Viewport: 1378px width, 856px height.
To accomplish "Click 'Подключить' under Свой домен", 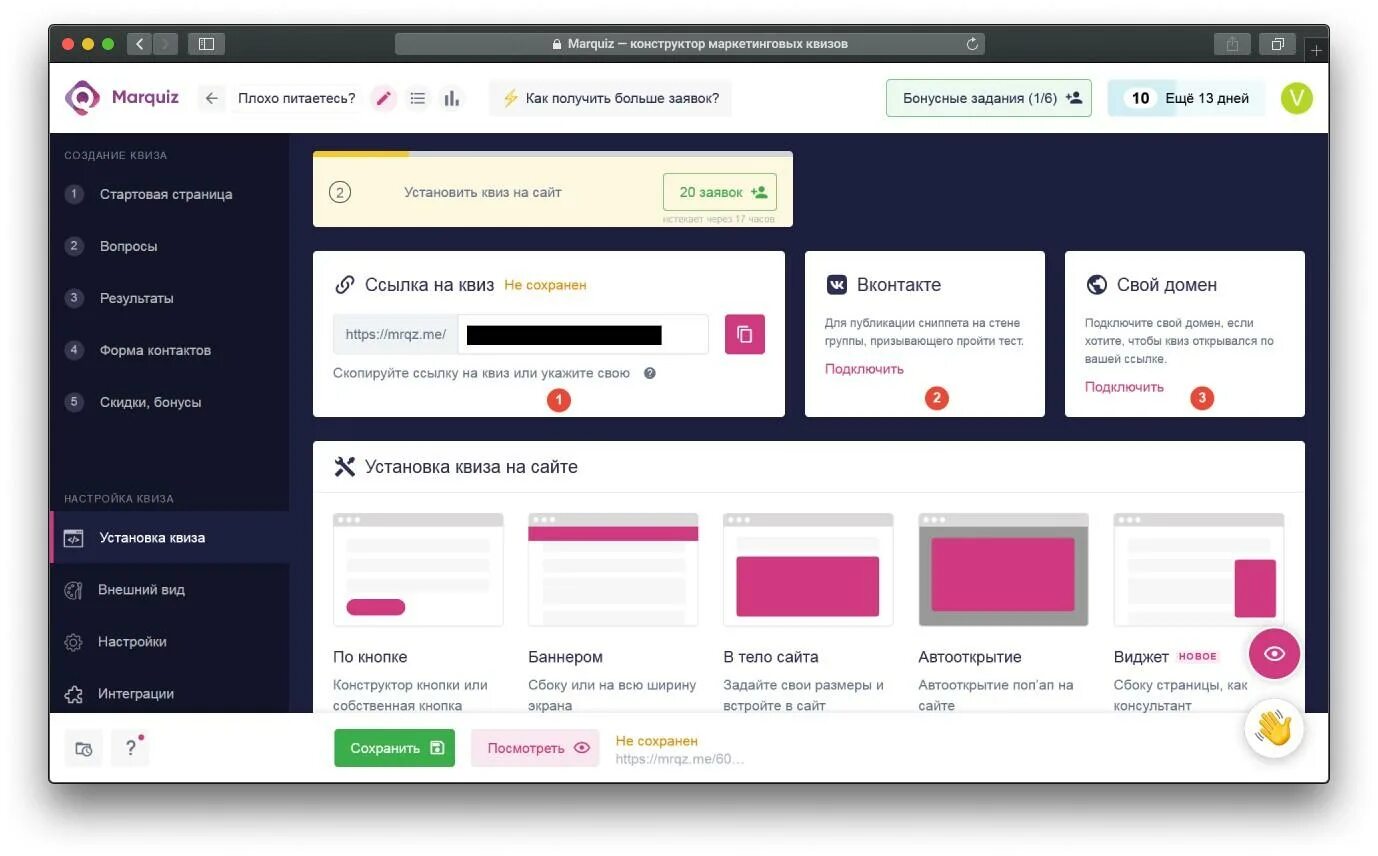I will coord(1124,387).
